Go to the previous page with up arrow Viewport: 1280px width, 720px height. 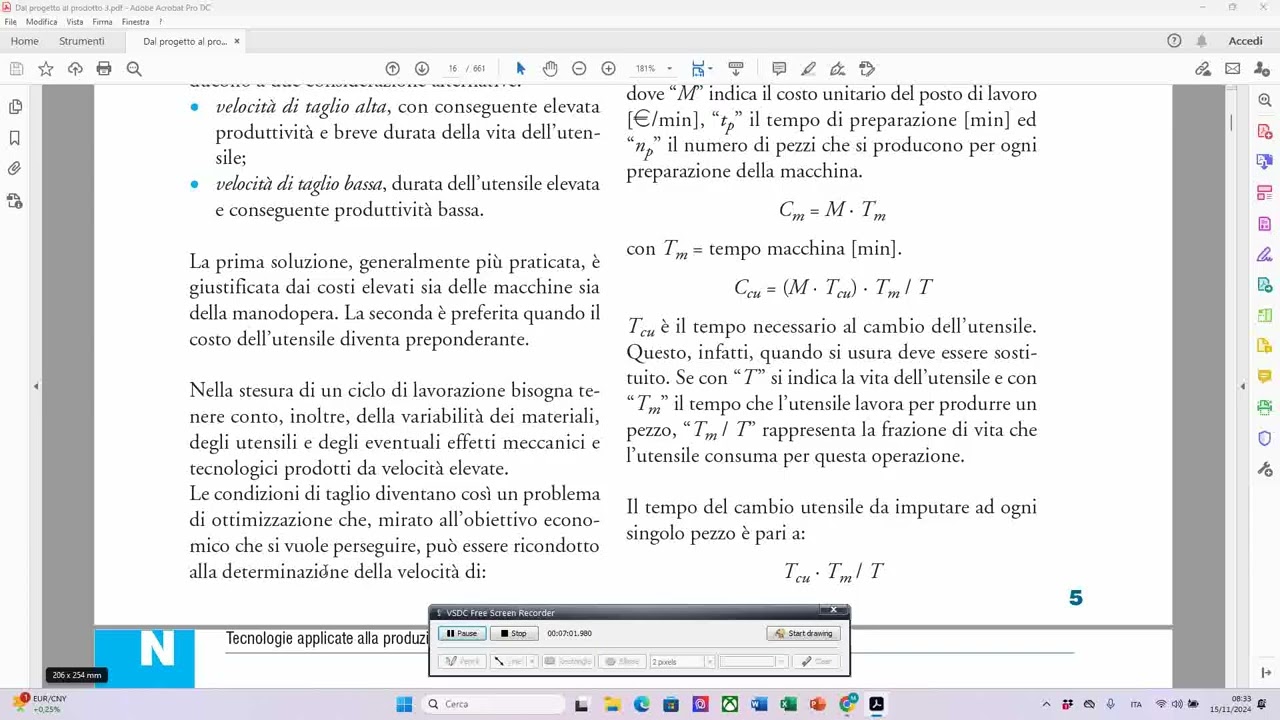click(x=393, y=69)
